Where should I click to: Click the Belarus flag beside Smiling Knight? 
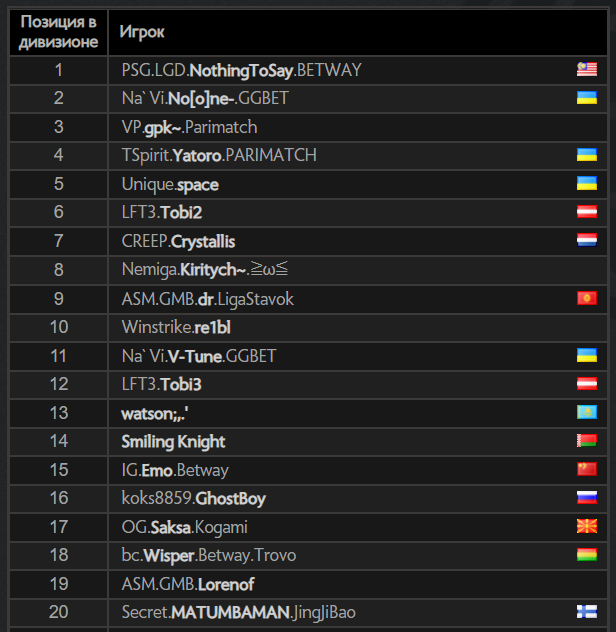pos(587,441)
